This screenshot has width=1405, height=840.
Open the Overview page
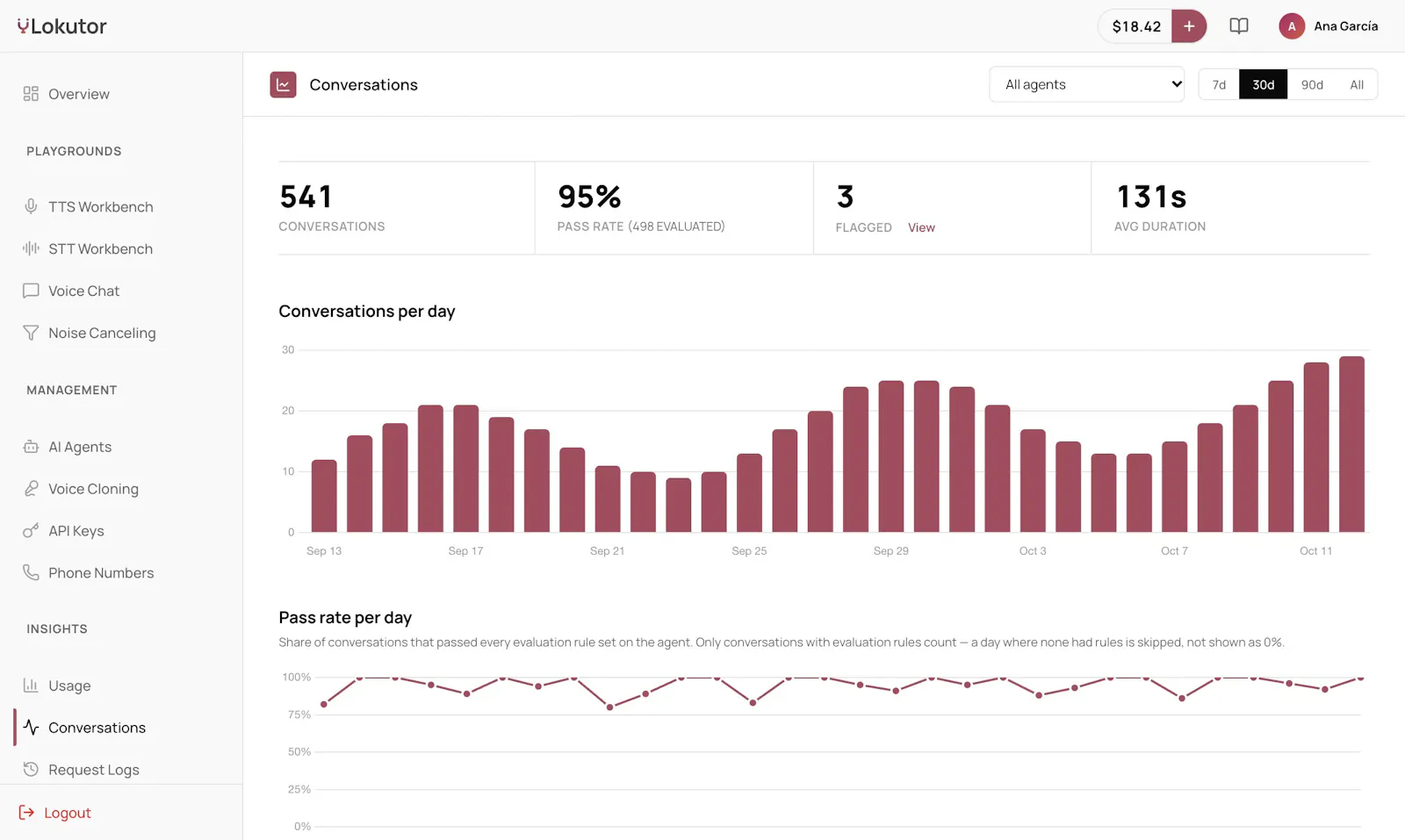79,94
